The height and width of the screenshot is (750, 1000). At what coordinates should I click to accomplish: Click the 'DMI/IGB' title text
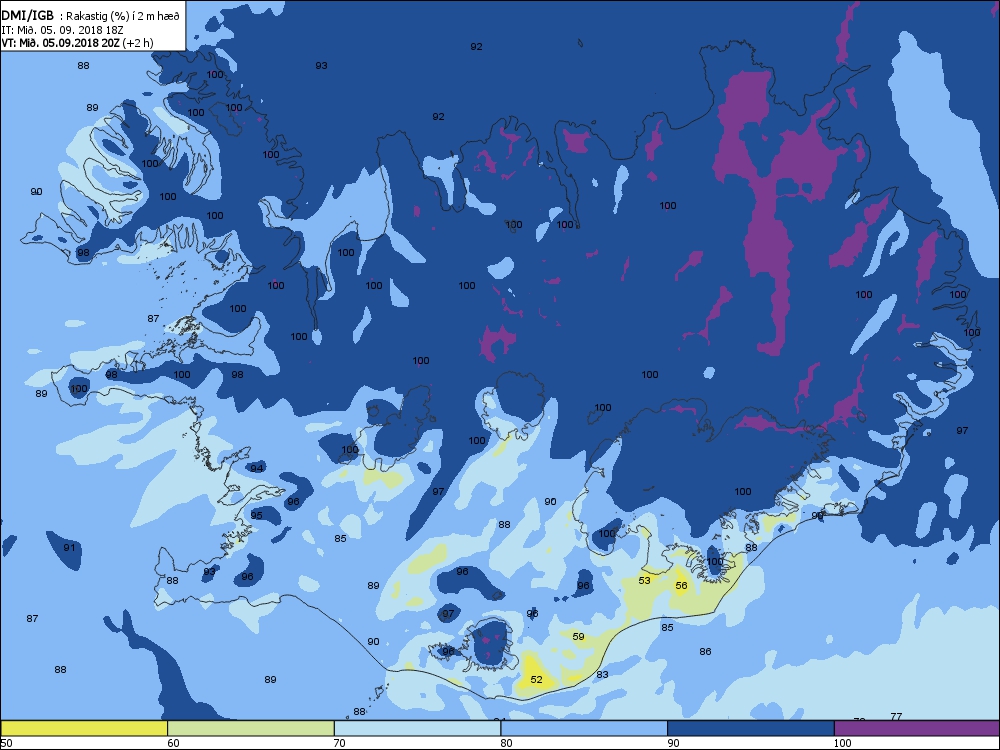tap(27, 16)
